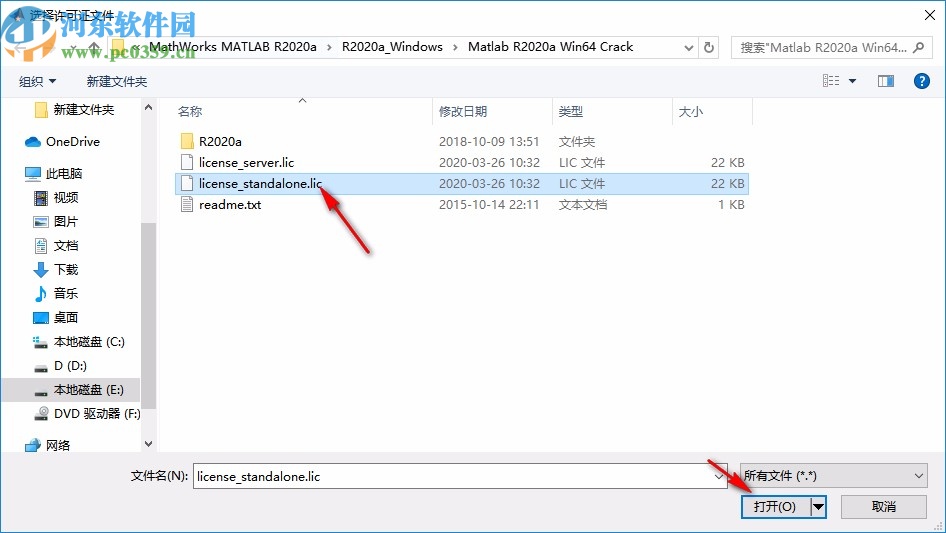Open the help question mark icon

click(x=921, y=81)
